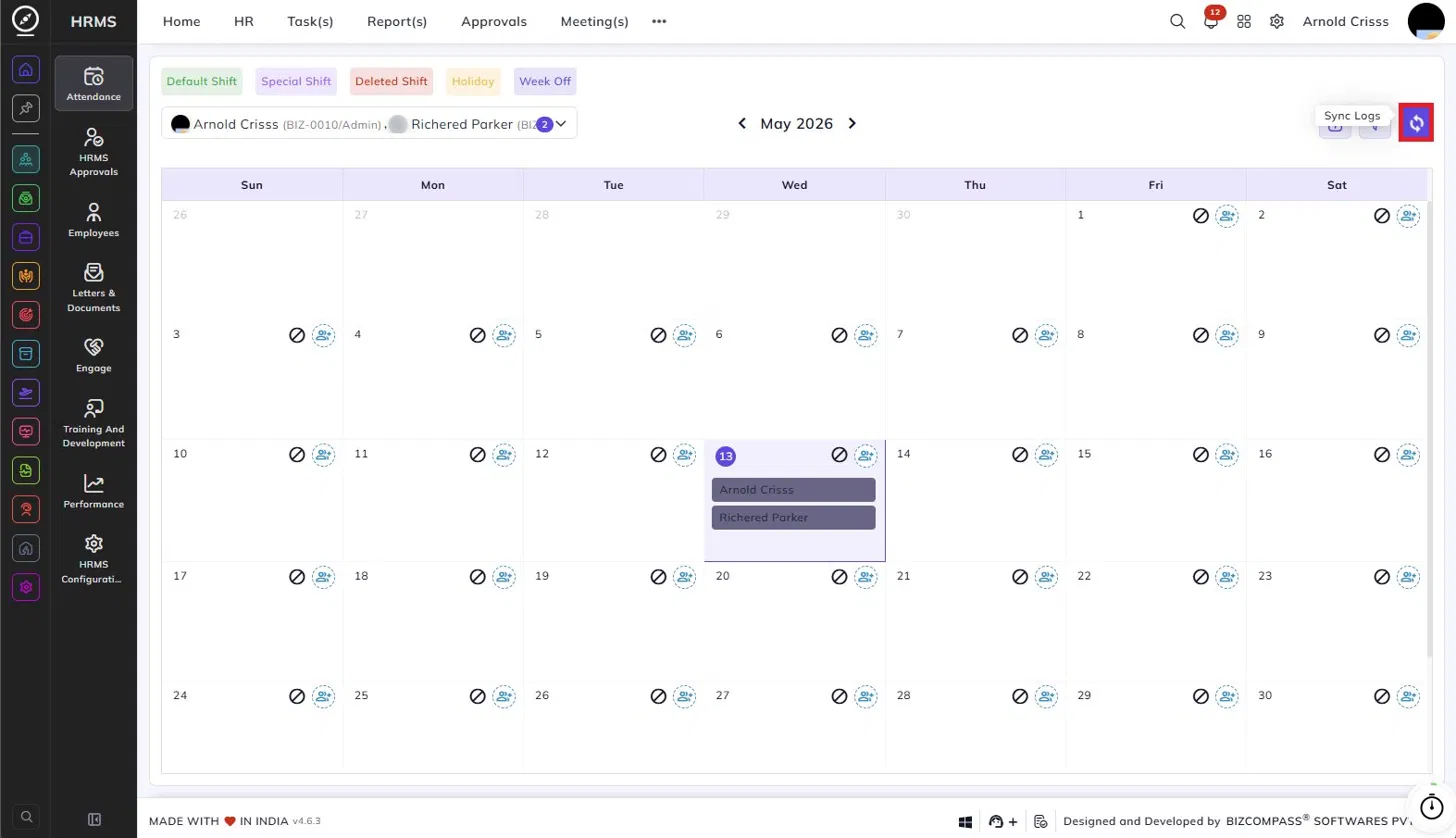Click the Wed column header
This screenshot has width=1456, height=838.
[794, 185]
